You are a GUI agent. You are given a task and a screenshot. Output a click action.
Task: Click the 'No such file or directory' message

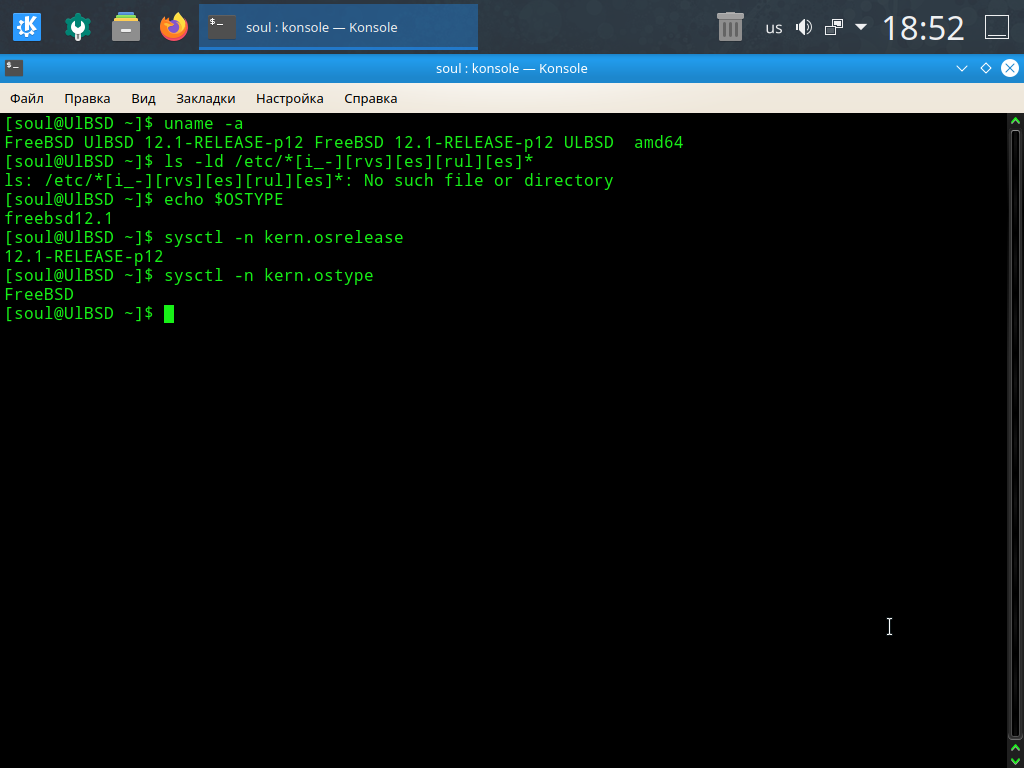coord(488,180)
